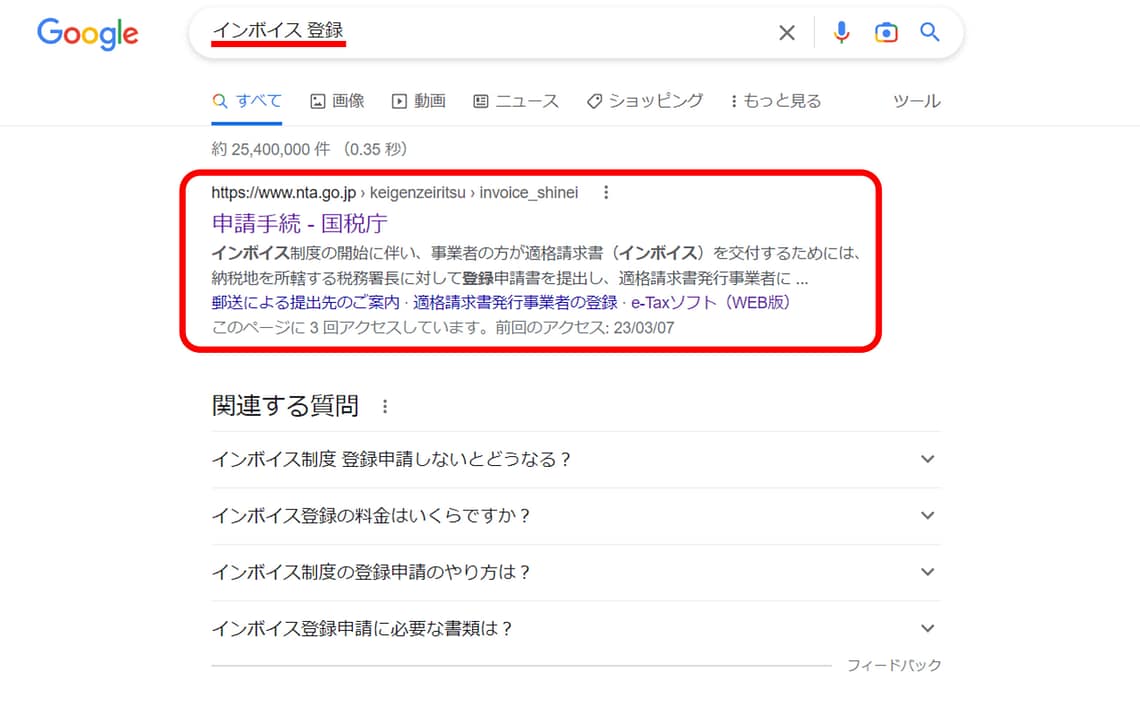Viewport: 1140px width, 703px height.
Task: Open Google Lens camera search
Action: pos(885,33)
